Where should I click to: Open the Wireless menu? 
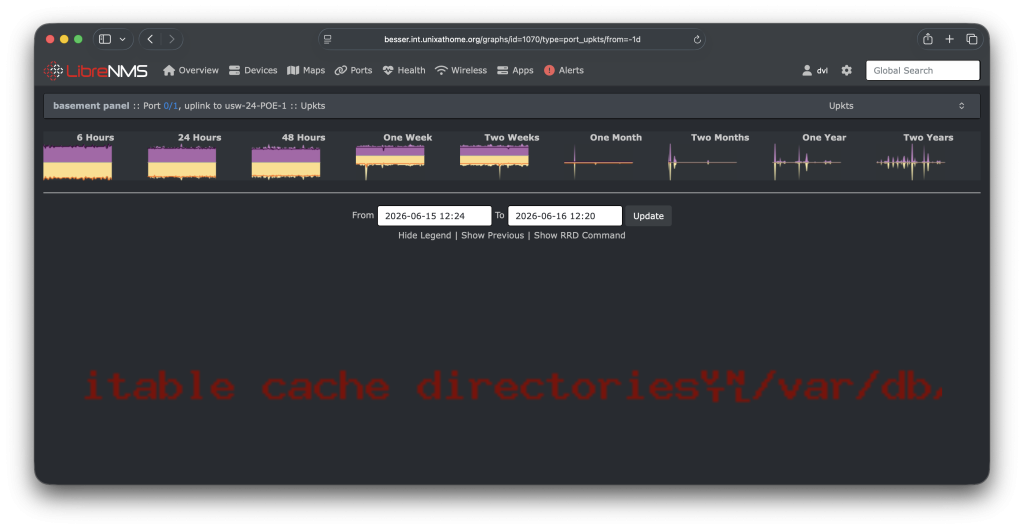pos(461,70)
